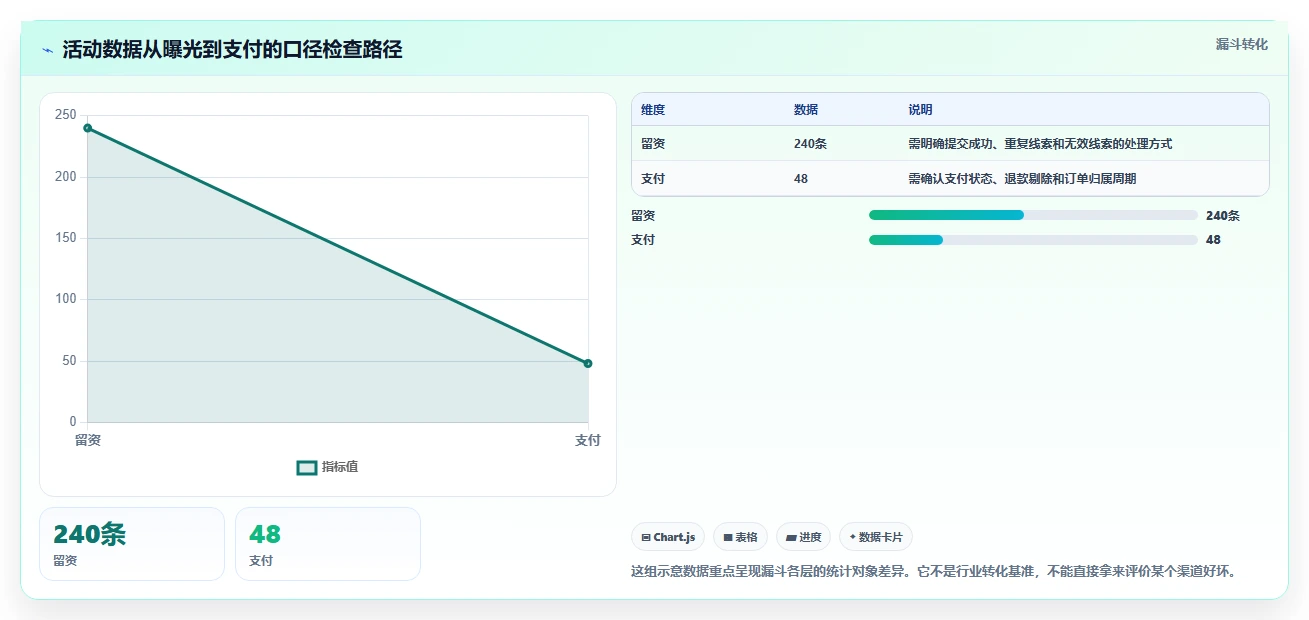Click the footnote starting with 这组示意数据
1309x620 pixels.
point(935,572)
